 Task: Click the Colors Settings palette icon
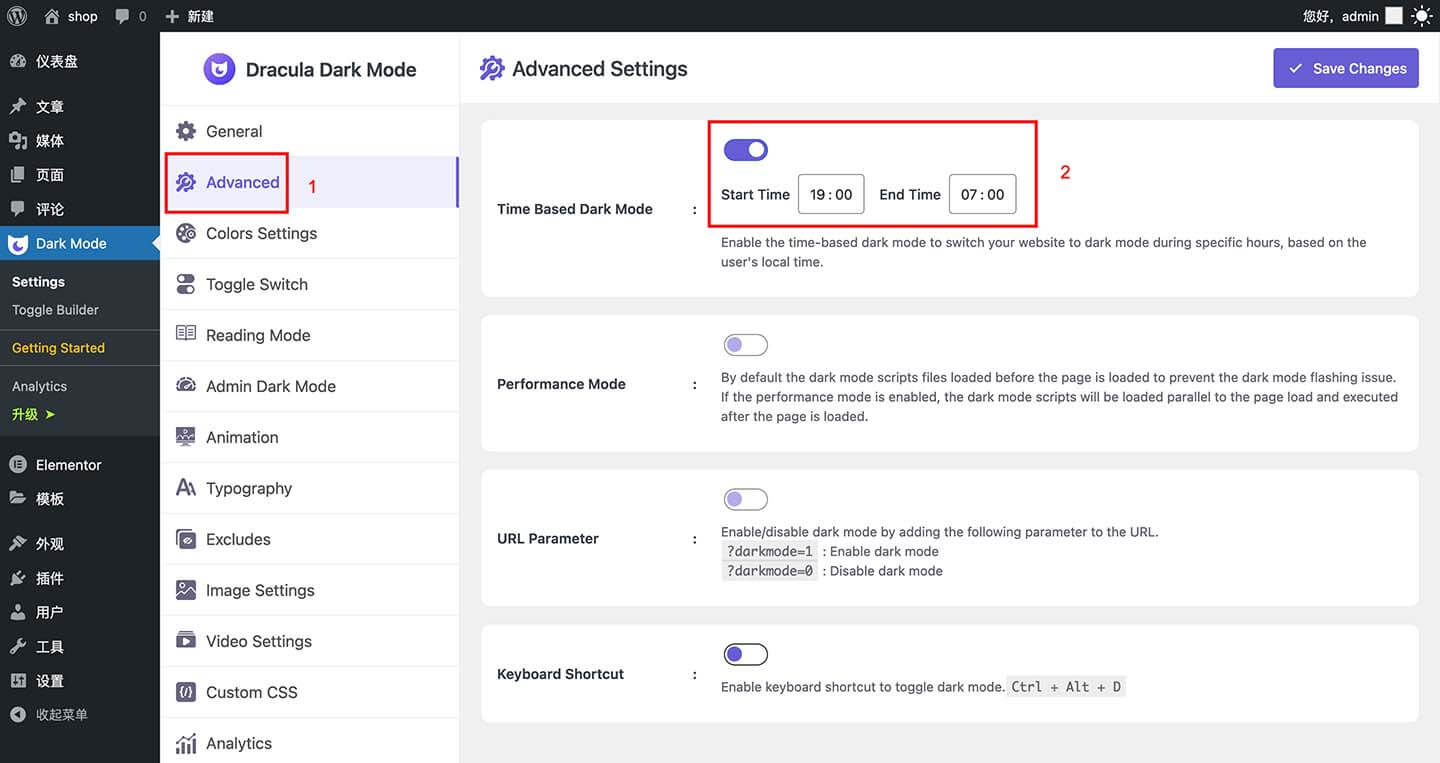(186, 233)
